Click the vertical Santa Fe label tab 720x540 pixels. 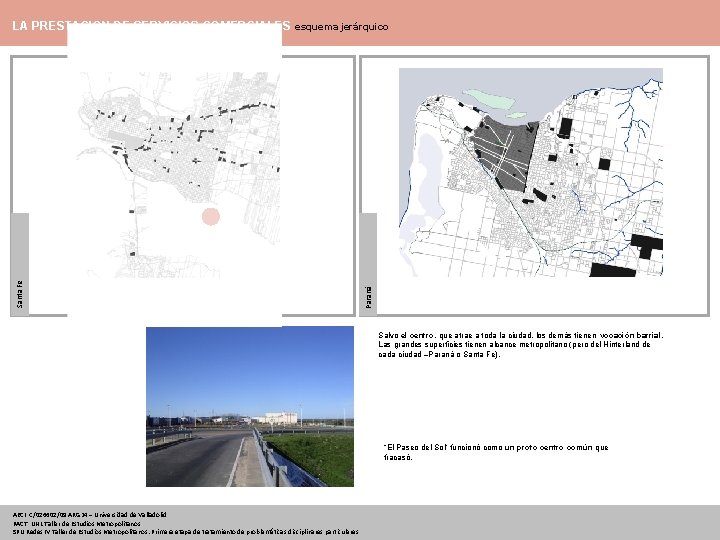pyautogui.click(x=20, y=264)
